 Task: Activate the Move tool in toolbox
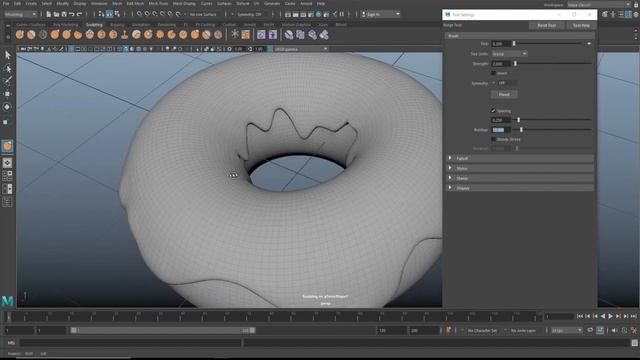pyautogui.click(x=7, y=94)
